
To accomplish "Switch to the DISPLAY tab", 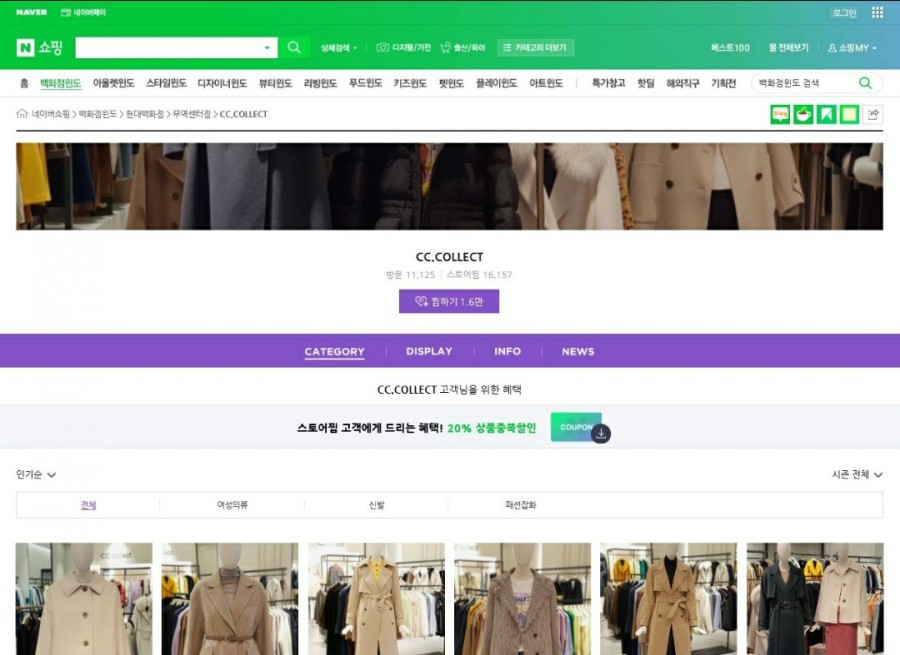I will click(429, 351).
